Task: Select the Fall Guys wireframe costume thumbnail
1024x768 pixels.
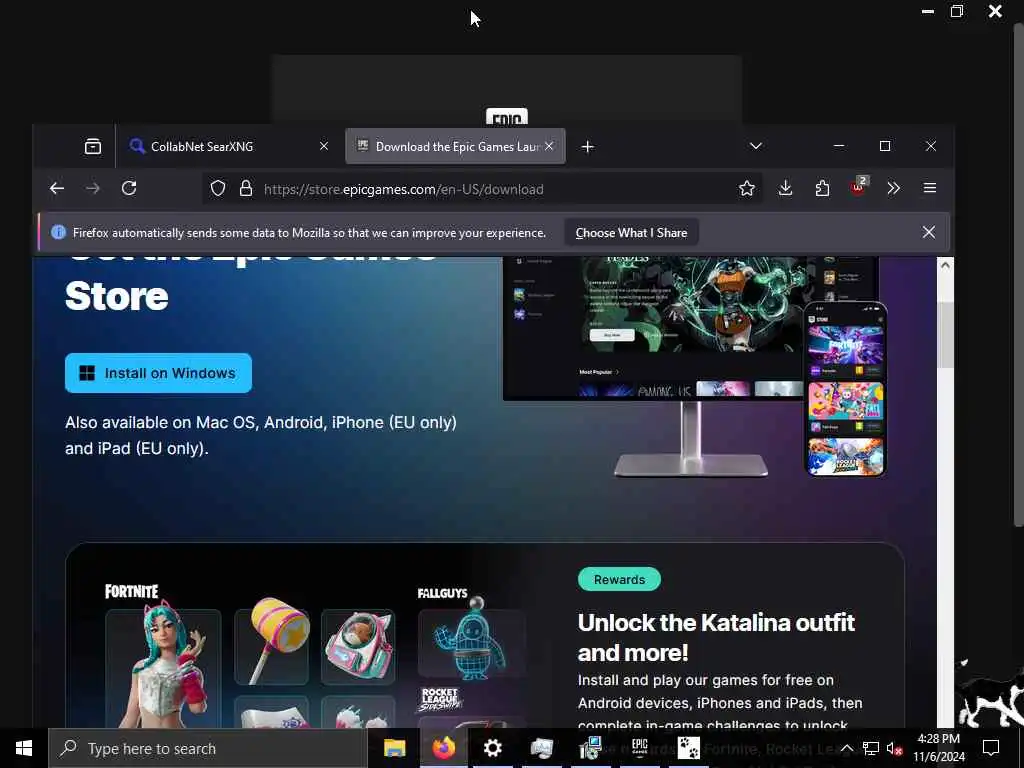Action: pos(472,642)
